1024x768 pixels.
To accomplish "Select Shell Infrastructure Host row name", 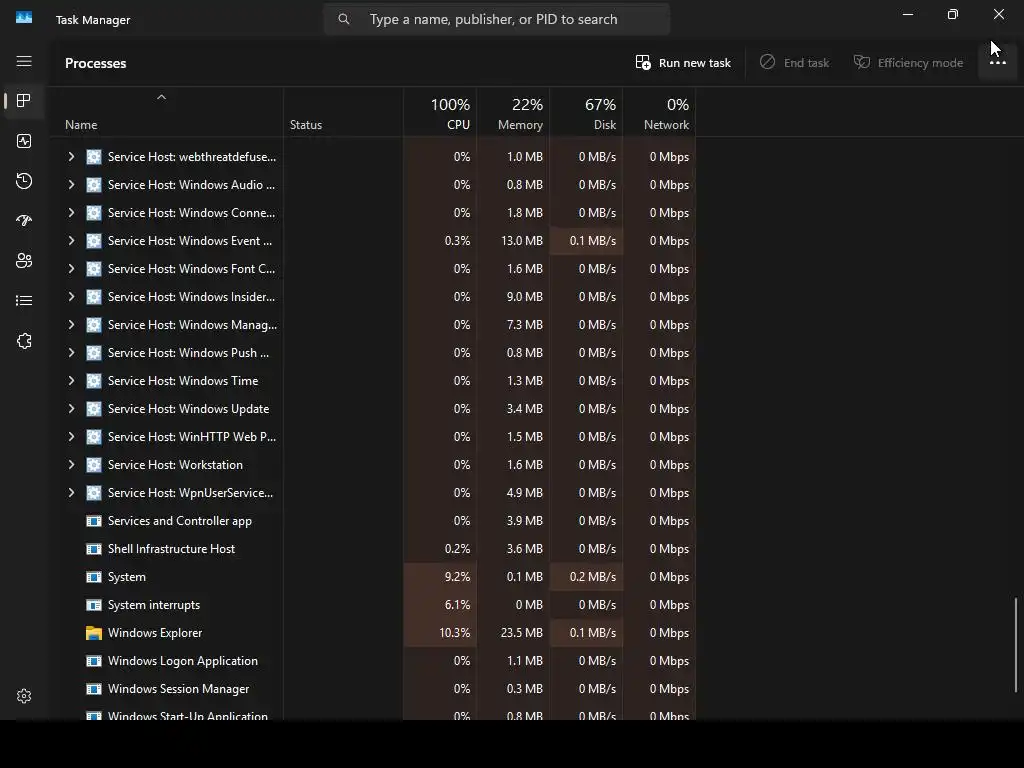I will point(171,549).
